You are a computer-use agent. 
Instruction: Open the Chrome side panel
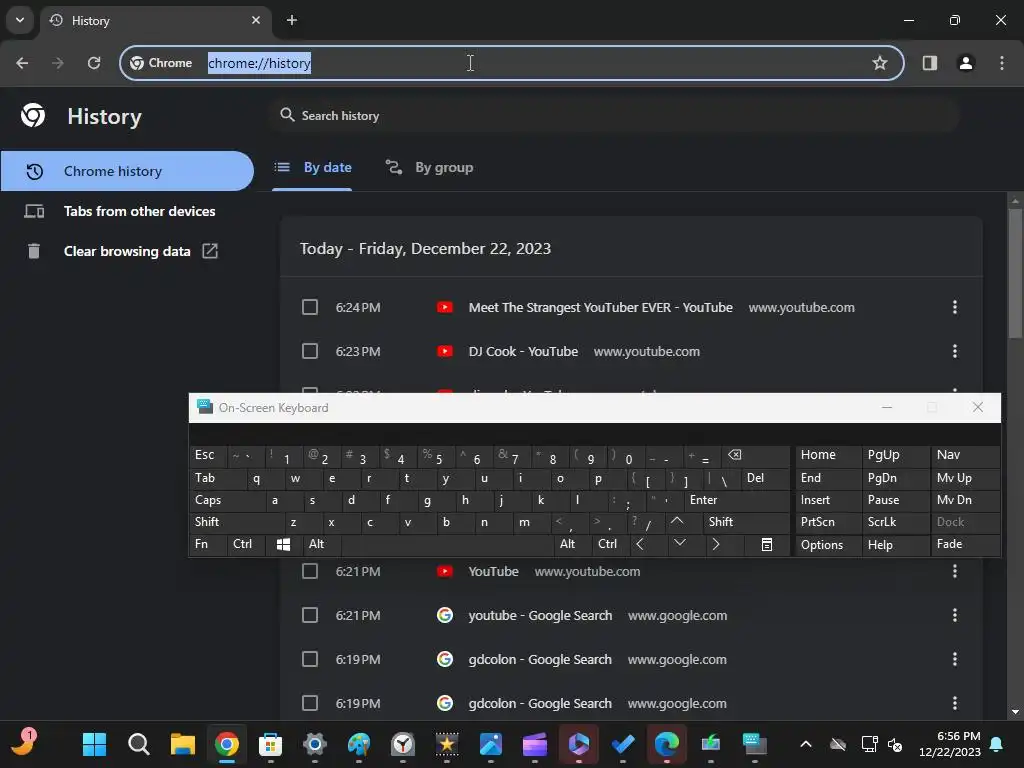pos(929,63)
